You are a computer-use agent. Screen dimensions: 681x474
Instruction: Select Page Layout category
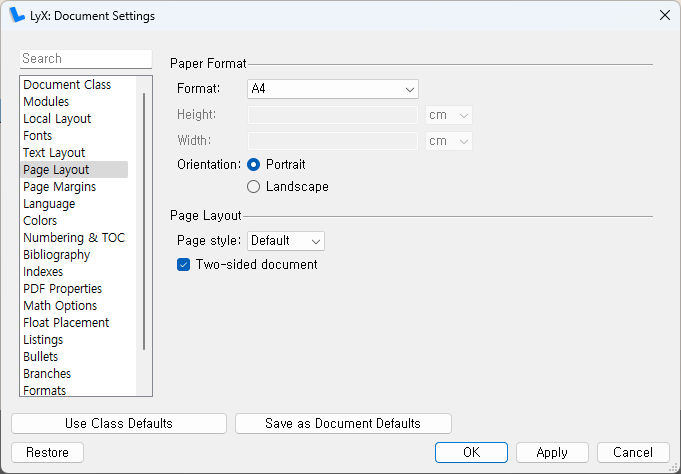pyautogui.click(x=74, y=169)
